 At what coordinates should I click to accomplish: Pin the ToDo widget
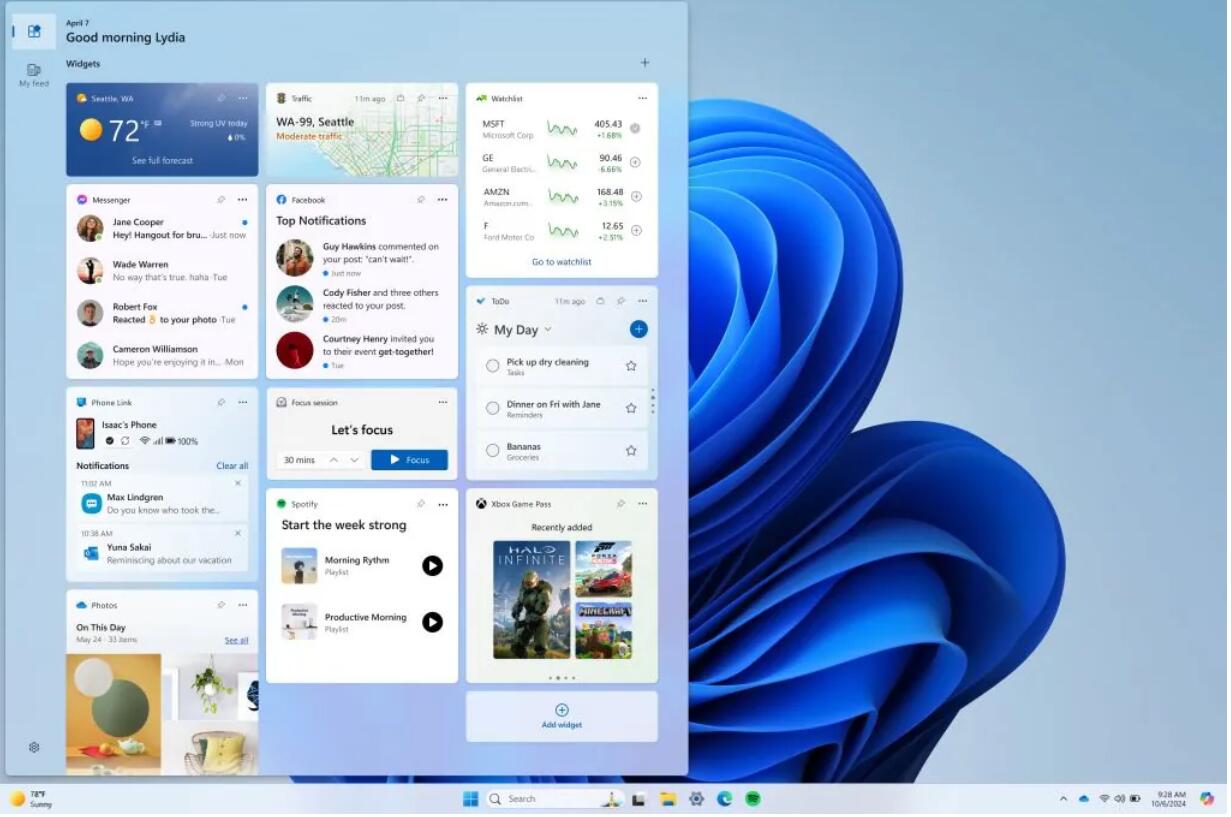[622, 301]
